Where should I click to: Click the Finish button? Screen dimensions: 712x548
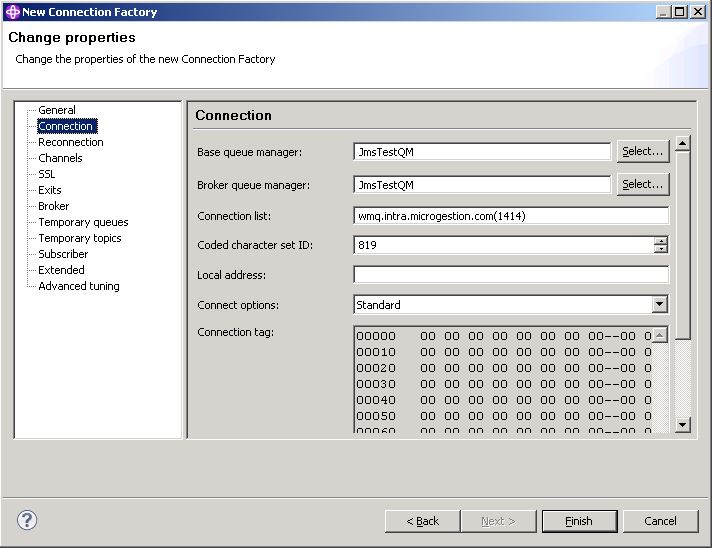pyautogui.click(x=579, y=521)
